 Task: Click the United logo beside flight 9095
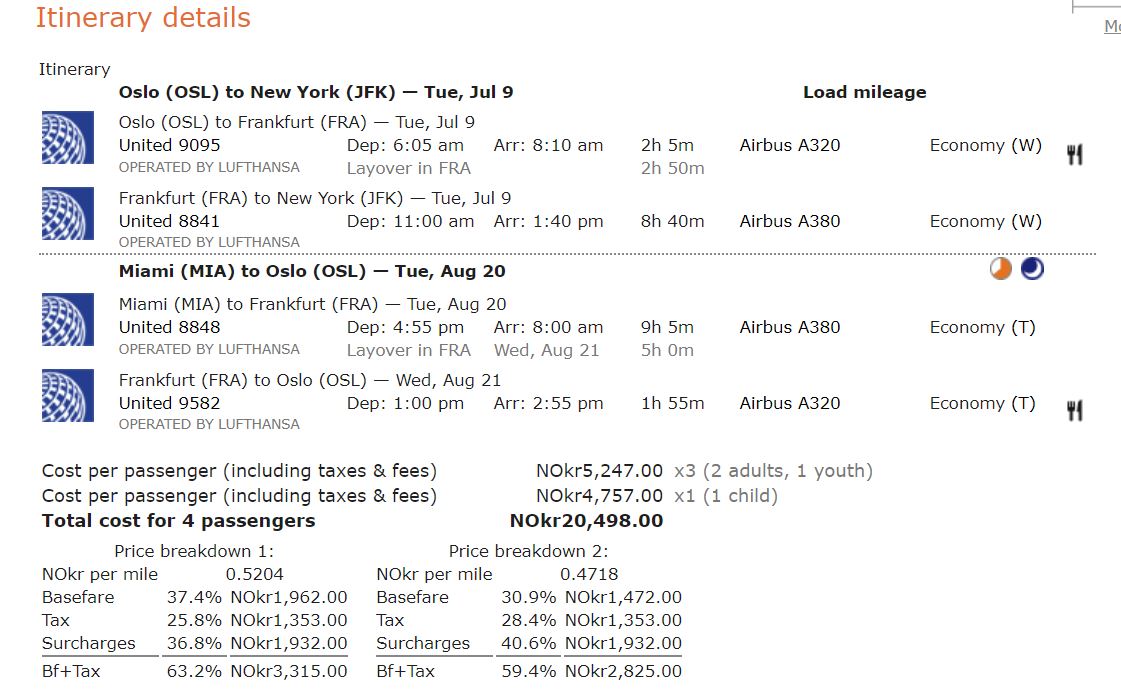(x=68, y=137)
